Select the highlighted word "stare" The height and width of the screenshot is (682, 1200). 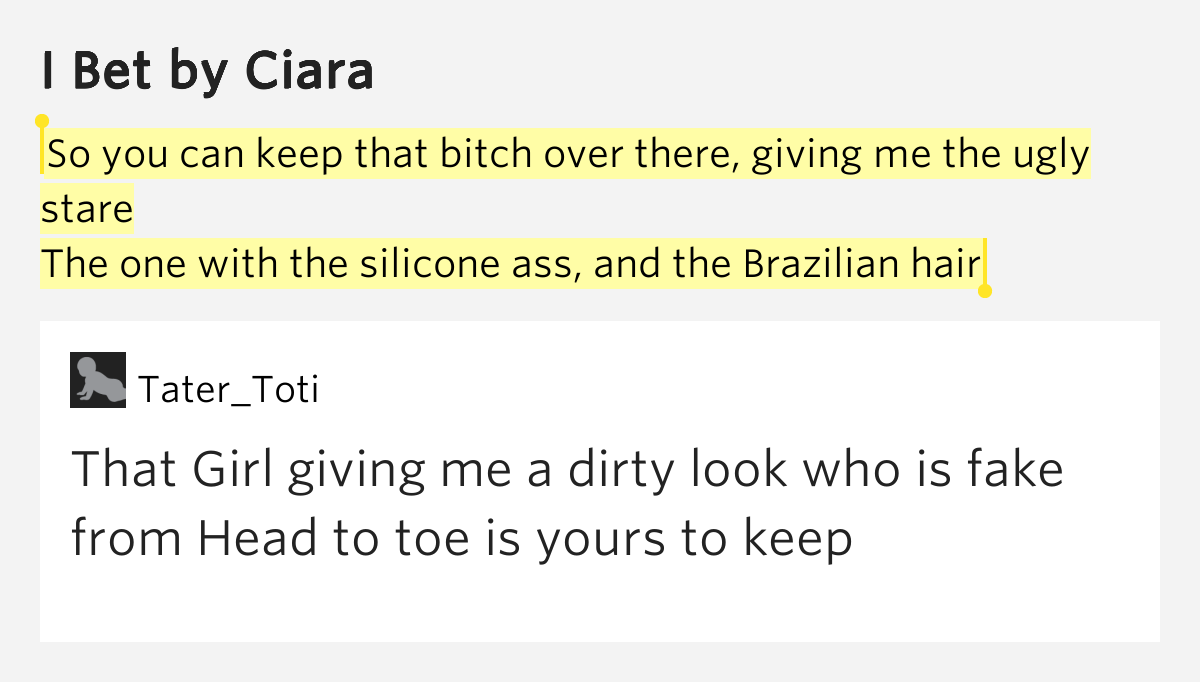(87, 210)
